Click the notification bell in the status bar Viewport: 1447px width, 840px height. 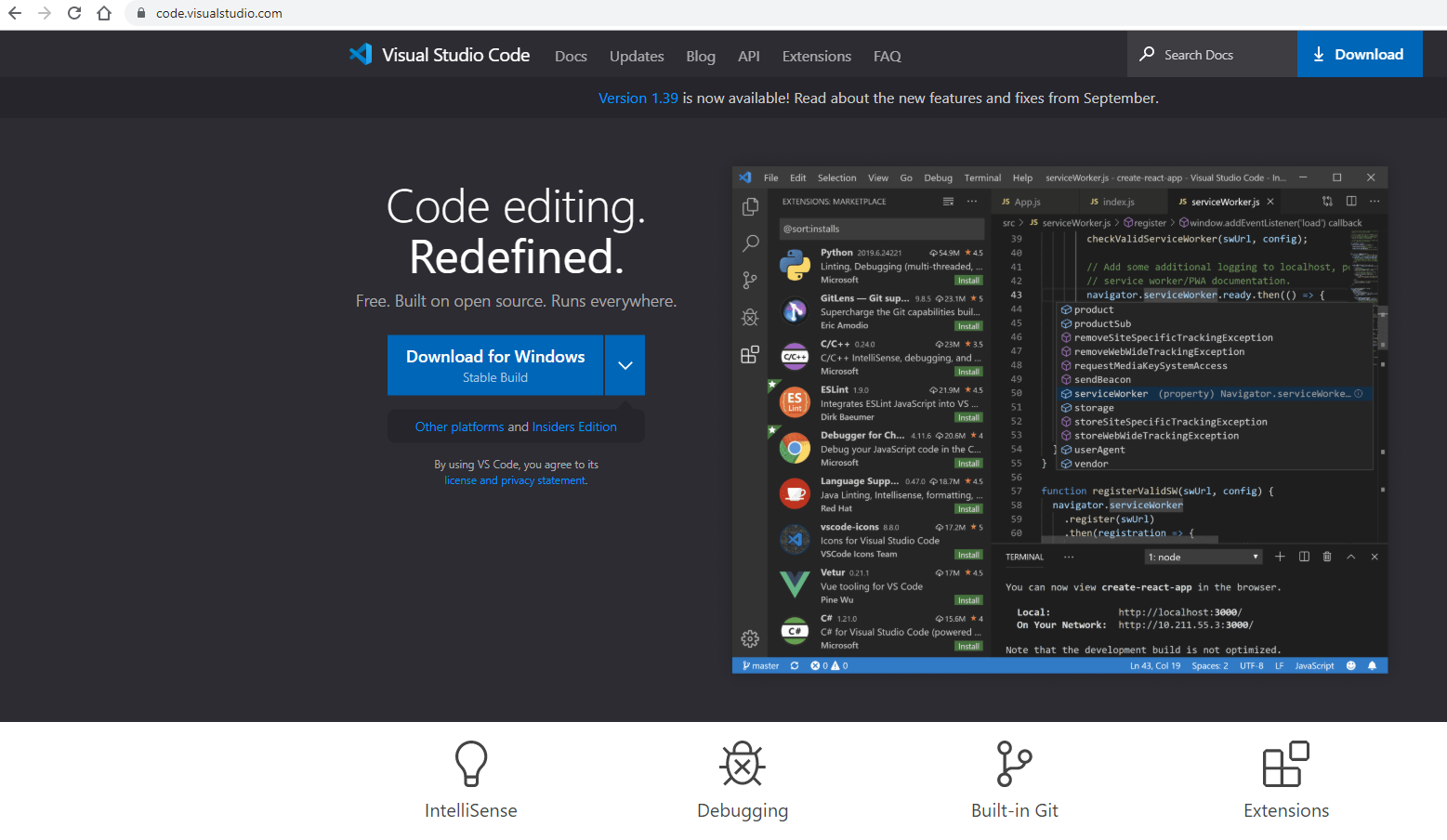pos(1372,665)
